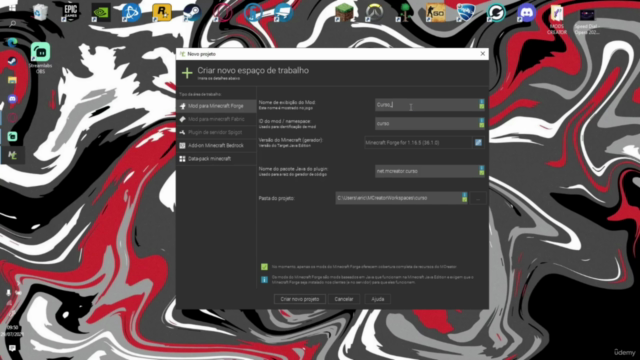
Task: Click the green plus header icon
Action: tap(187, 73)
